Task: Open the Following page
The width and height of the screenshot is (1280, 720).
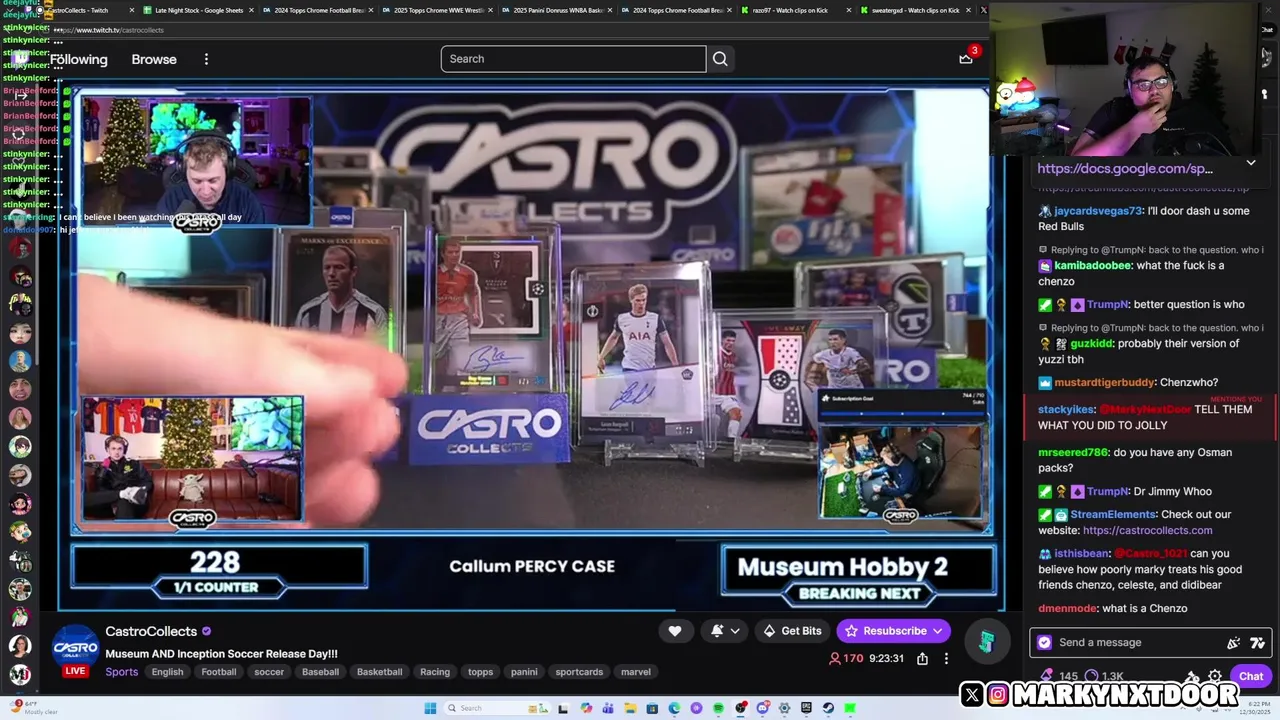Action: point(79,59)
